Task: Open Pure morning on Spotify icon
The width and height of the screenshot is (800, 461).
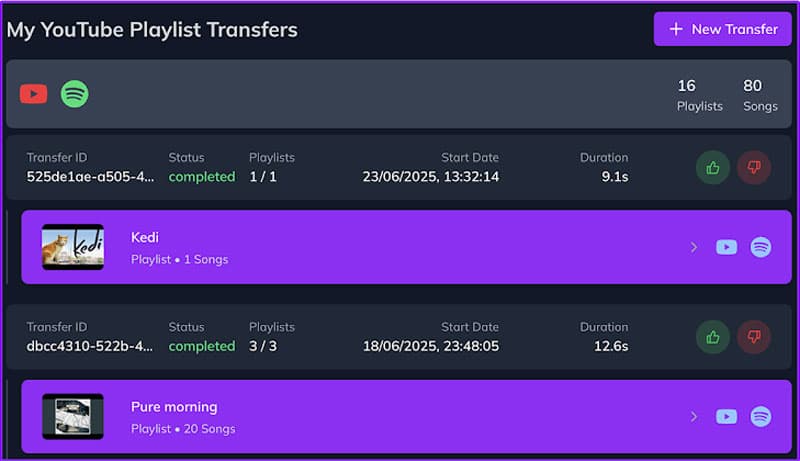Action: click(x=761, y=416)
